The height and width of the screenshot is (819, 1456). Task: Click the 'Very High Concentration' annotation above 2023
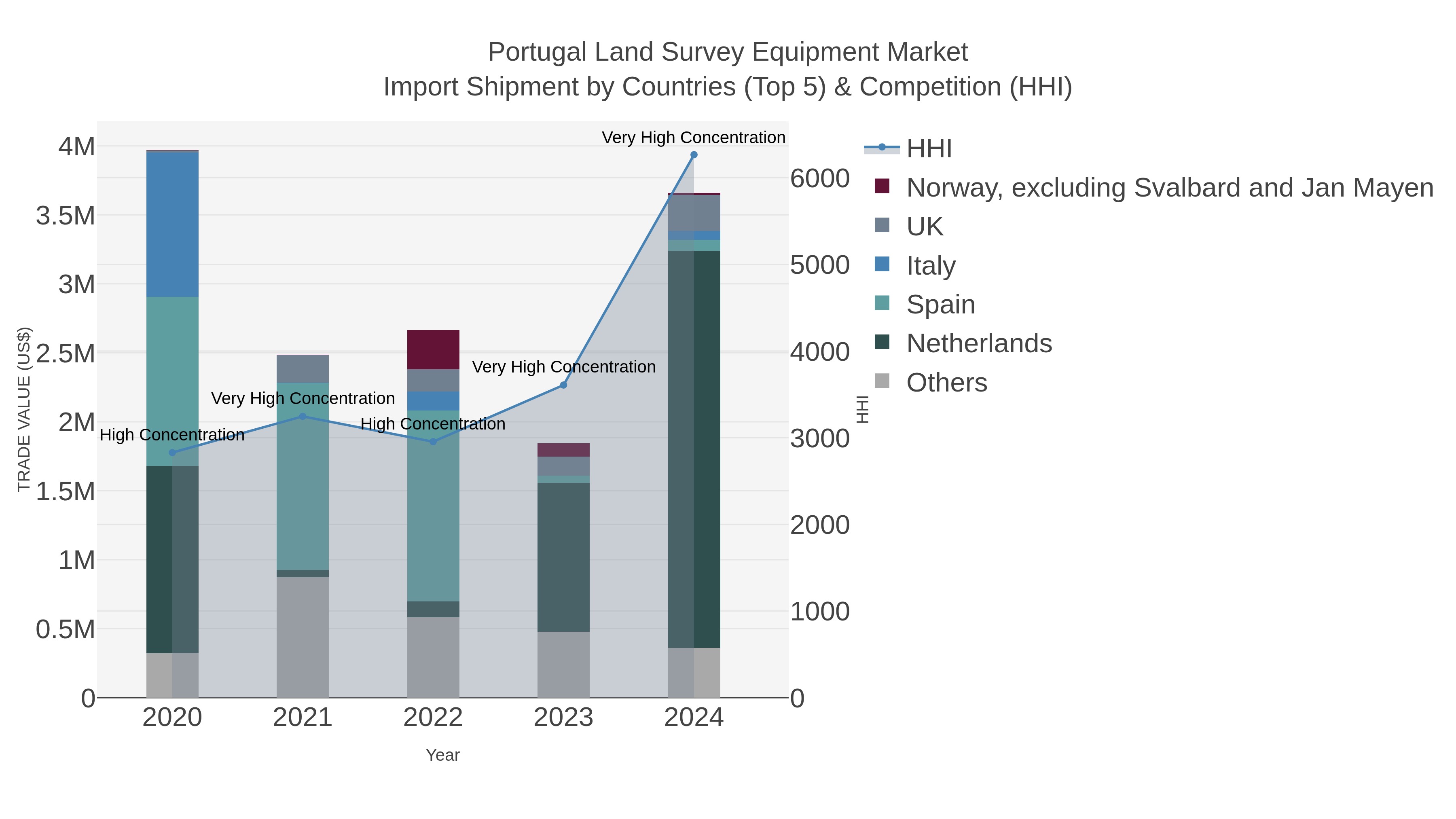564,367
